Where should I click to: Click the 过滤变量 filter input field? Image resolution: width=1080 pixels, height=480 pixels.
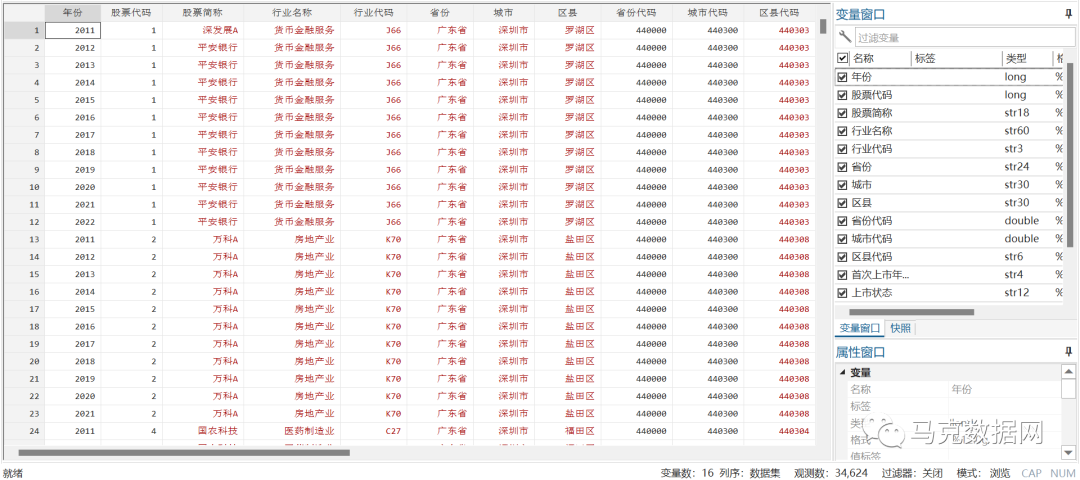pyautogui.click(x=963, y=38)
